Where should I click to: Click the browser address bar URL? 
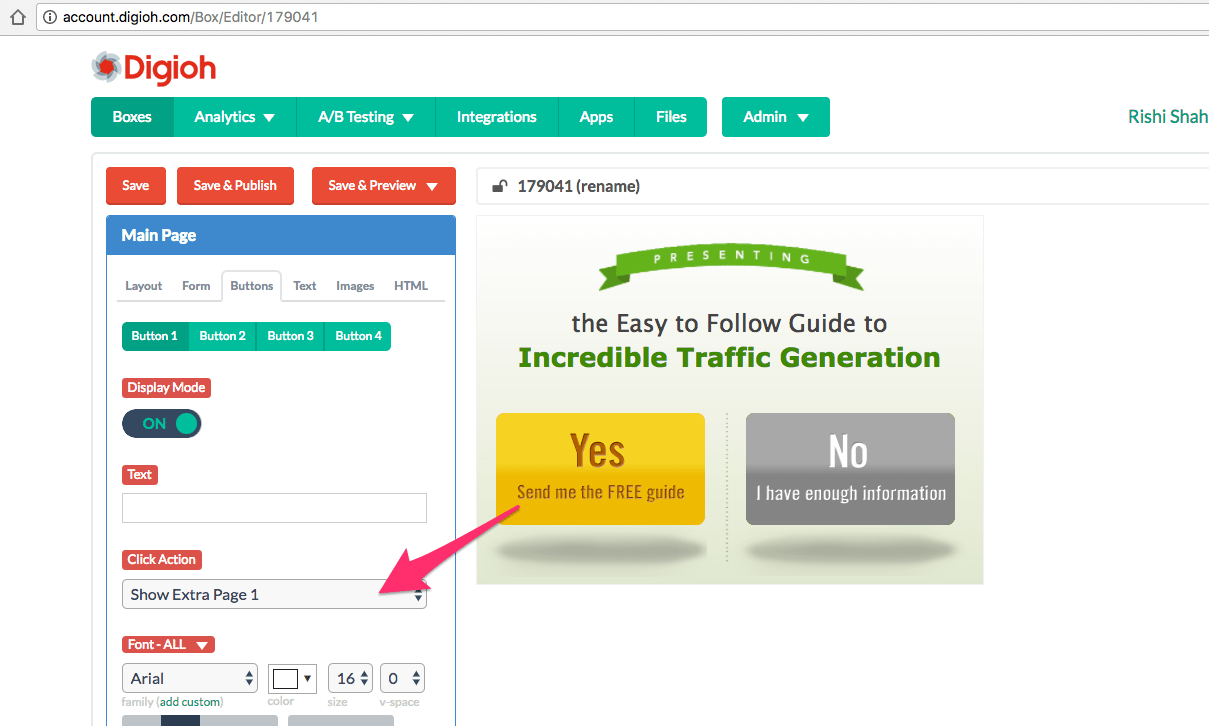click(191, 17)
